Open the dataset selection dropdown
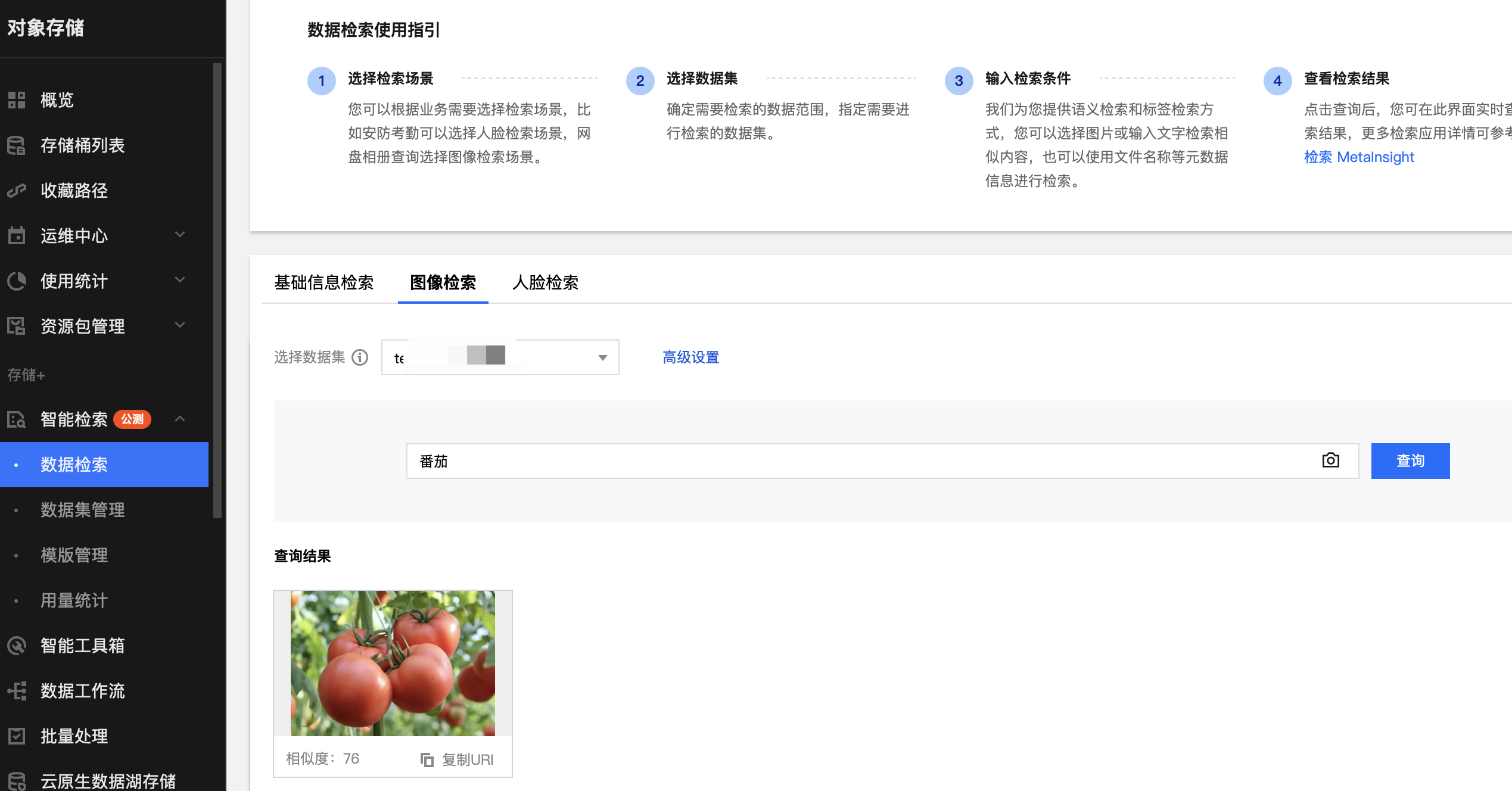The width and height of the screenshot is (1512, 791). click(500, 357)
